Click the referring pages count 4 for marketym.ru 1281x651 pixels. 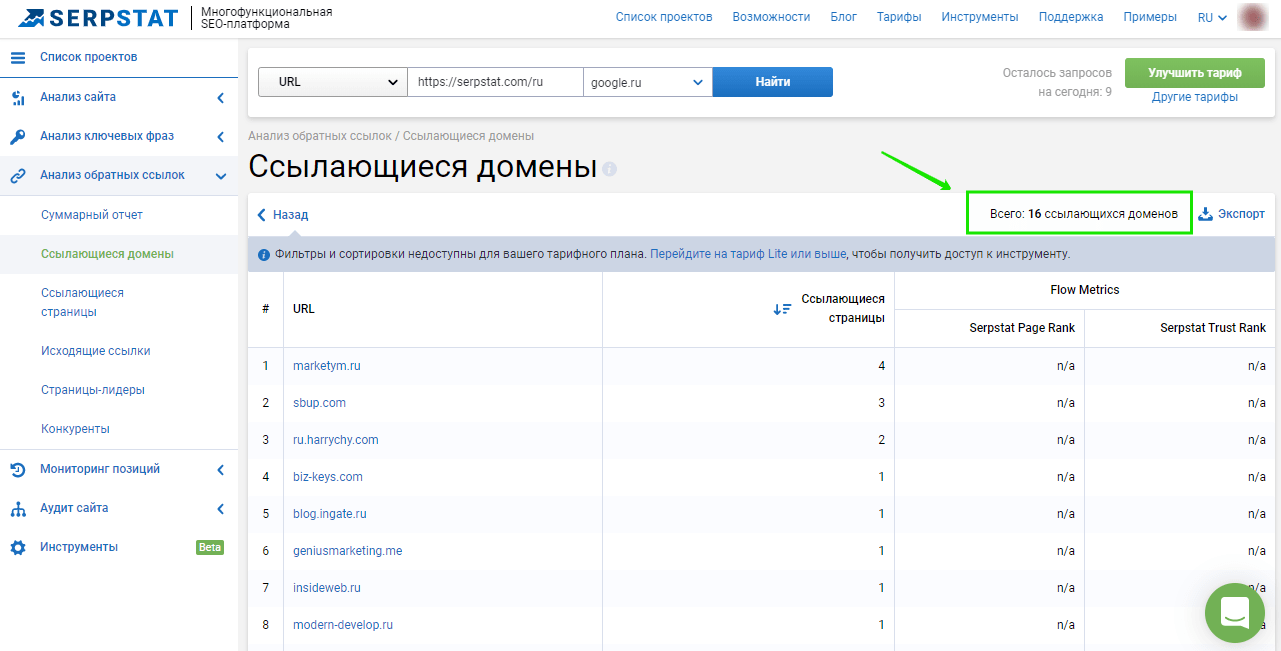[882, 366]
